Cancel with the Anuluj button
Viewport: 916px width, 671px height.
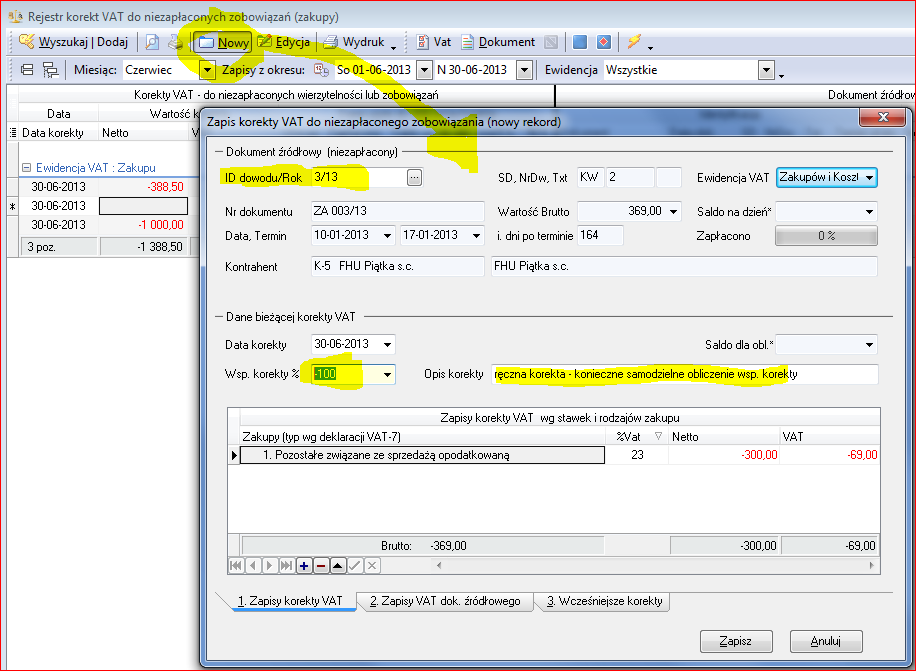pos(826,641)
